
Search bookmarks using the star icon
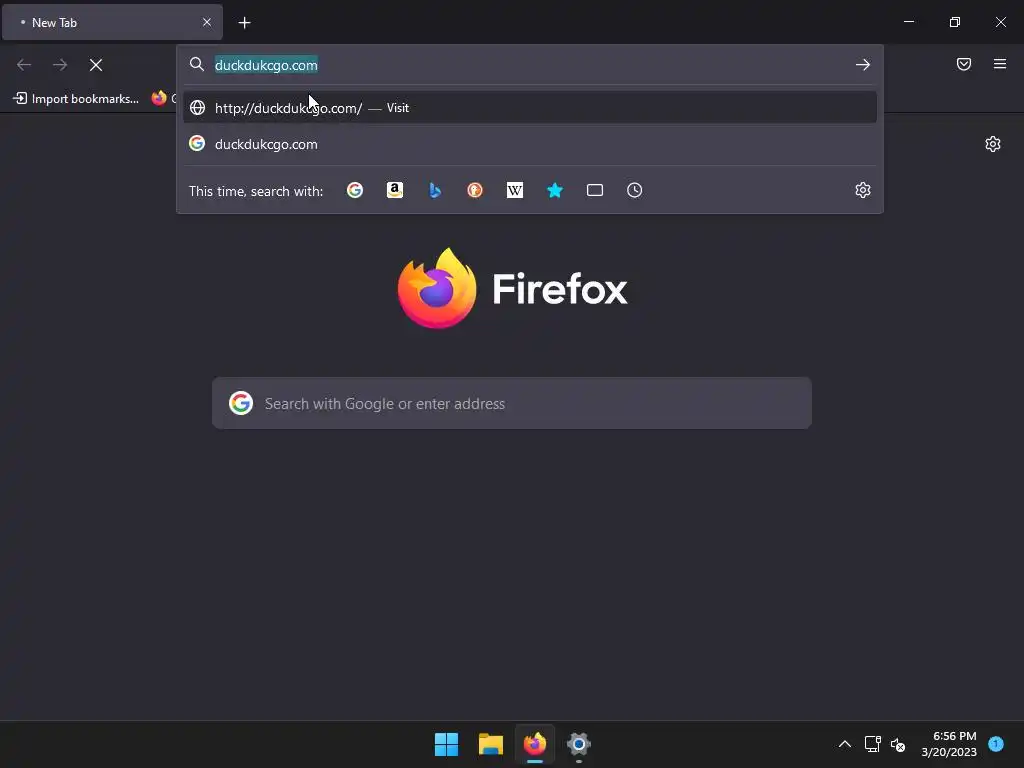[x=554, y=190]
